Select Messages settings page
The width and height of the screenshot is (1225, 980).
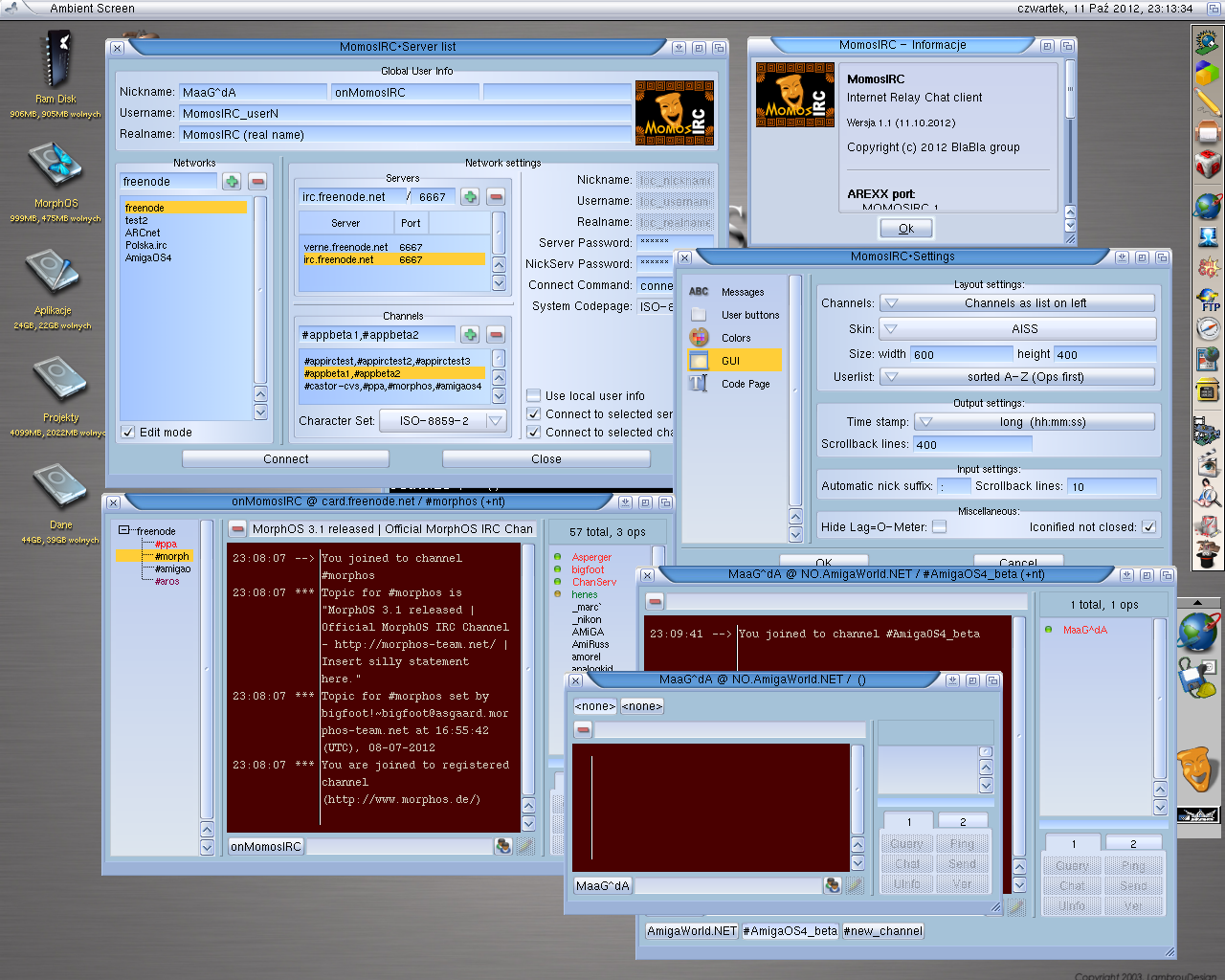[735, 292]
